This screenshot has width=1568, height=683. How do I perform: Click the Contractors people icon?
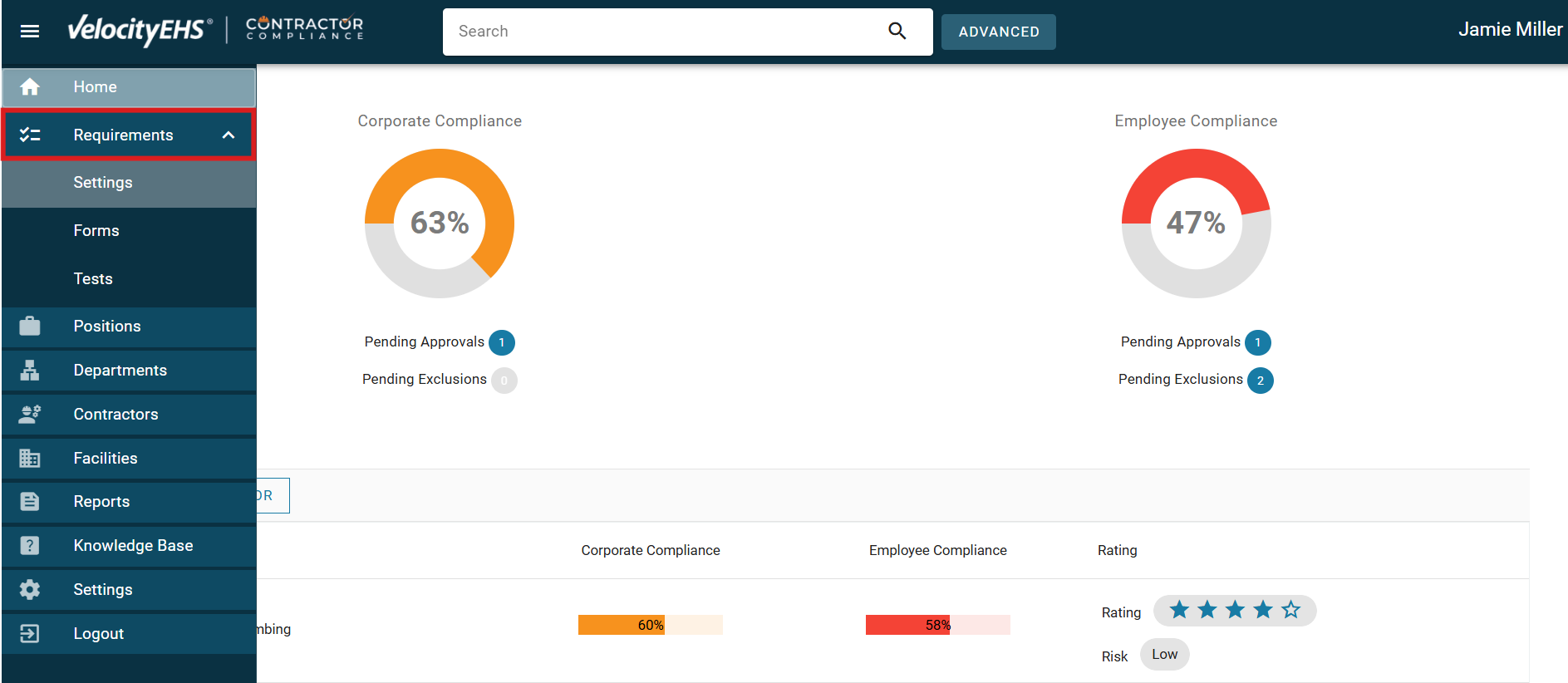click(30, 415)
